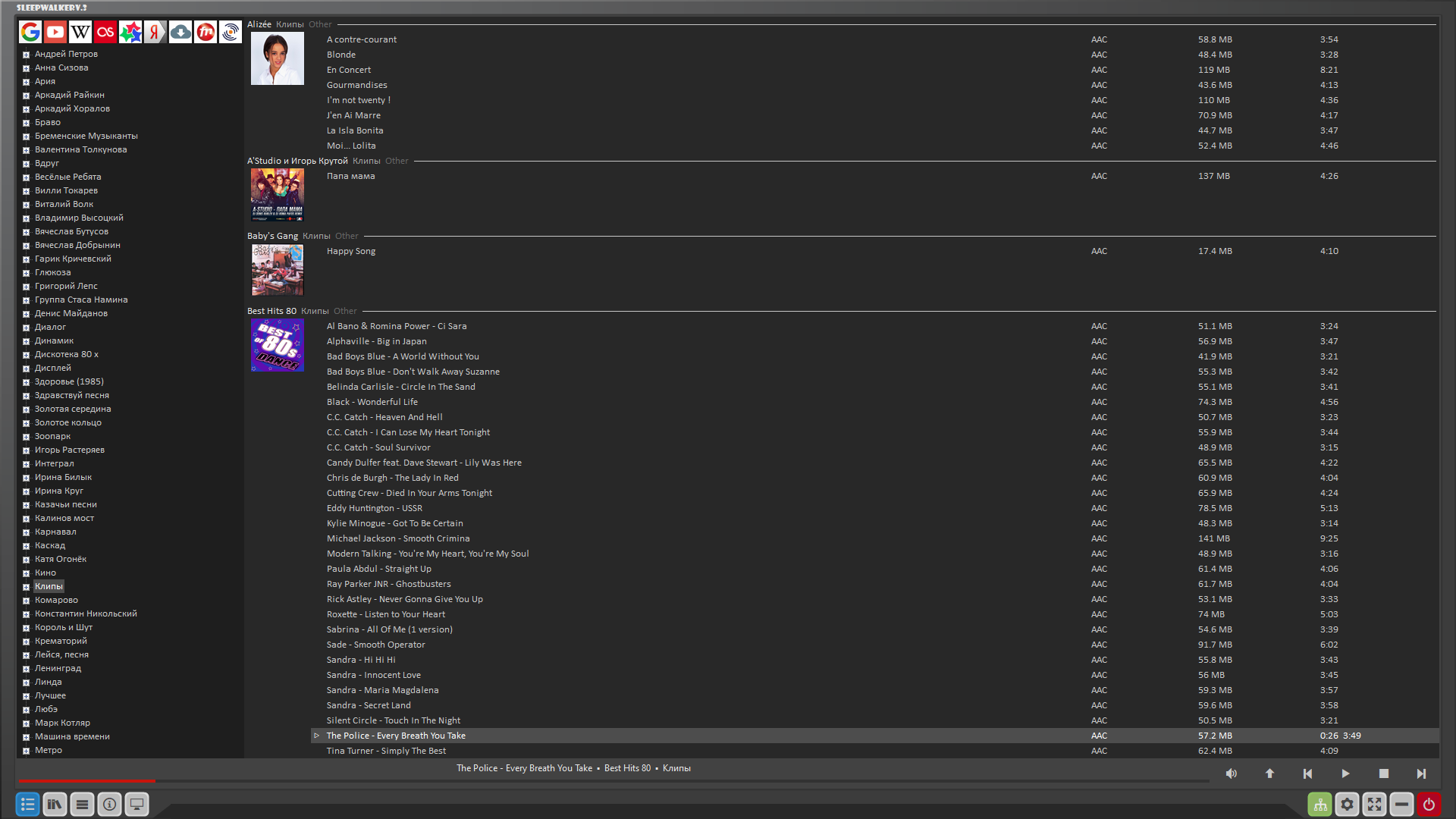Expand the Владимир Высоцкий node
Screen dimensions: 1456x819
(26, 218)
